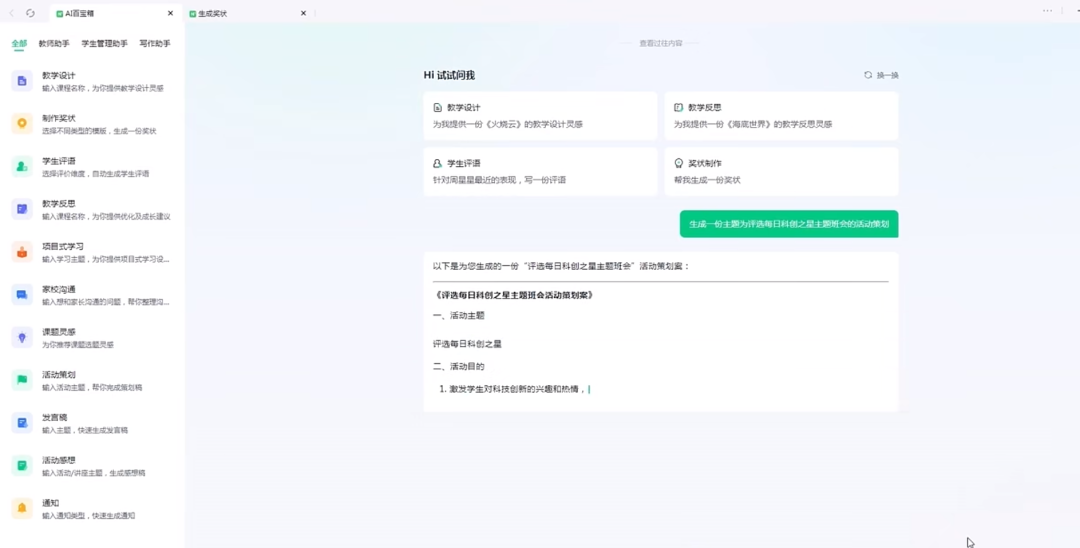
Task: Click the 教学设计 sidebar icon
Action: click(21, 81)
